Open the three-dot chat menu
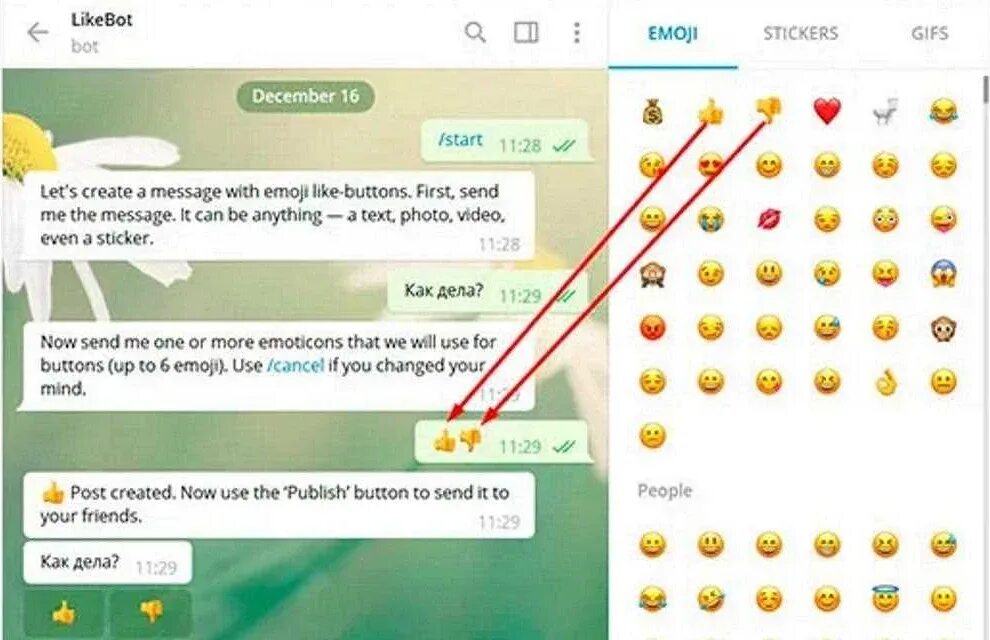Screen dimensions: 990x640 pyautogui.click(x=576, y=33)
